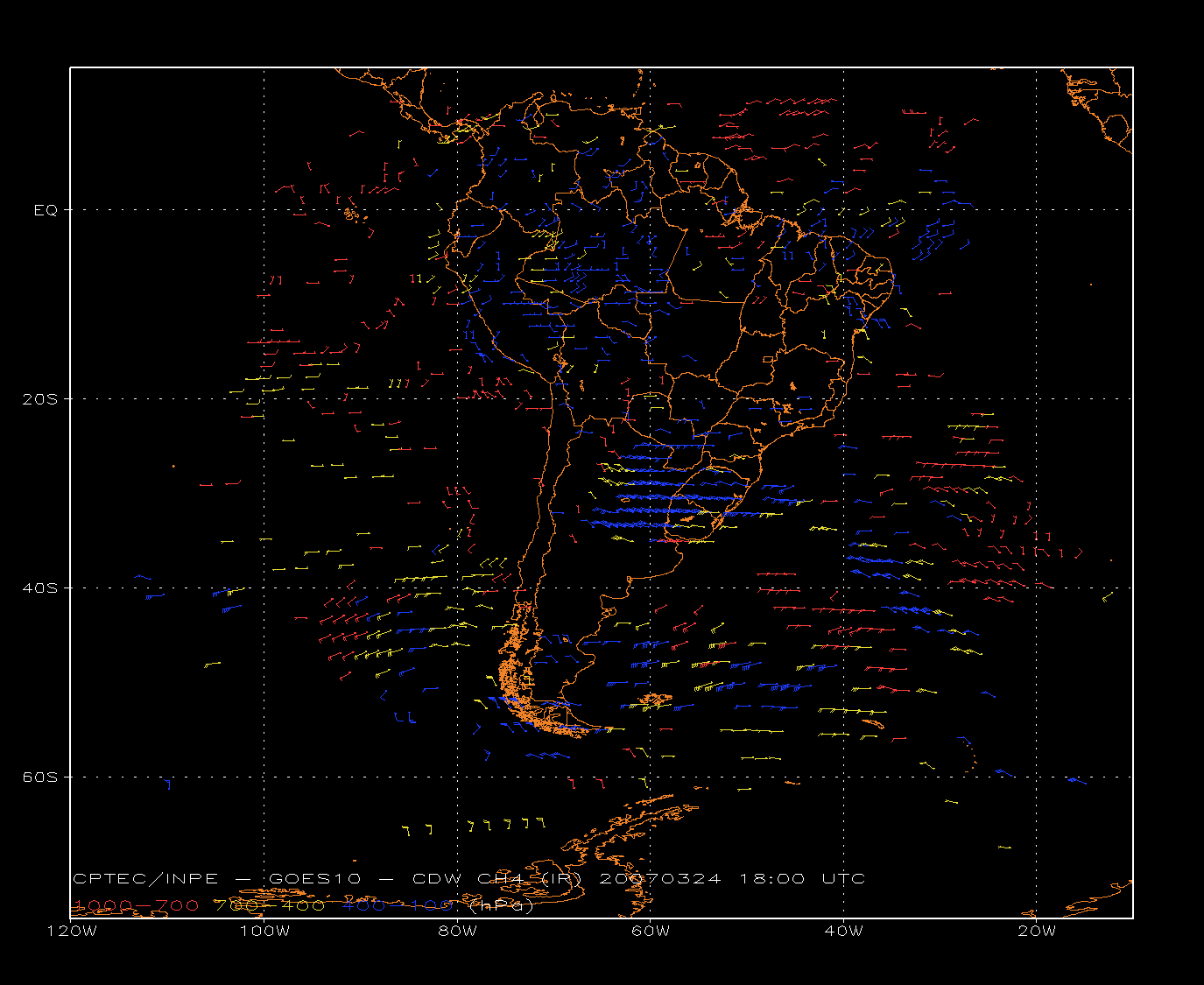Select the "(hPa)" unit label
1204x985 pixels.
[502, 906]
